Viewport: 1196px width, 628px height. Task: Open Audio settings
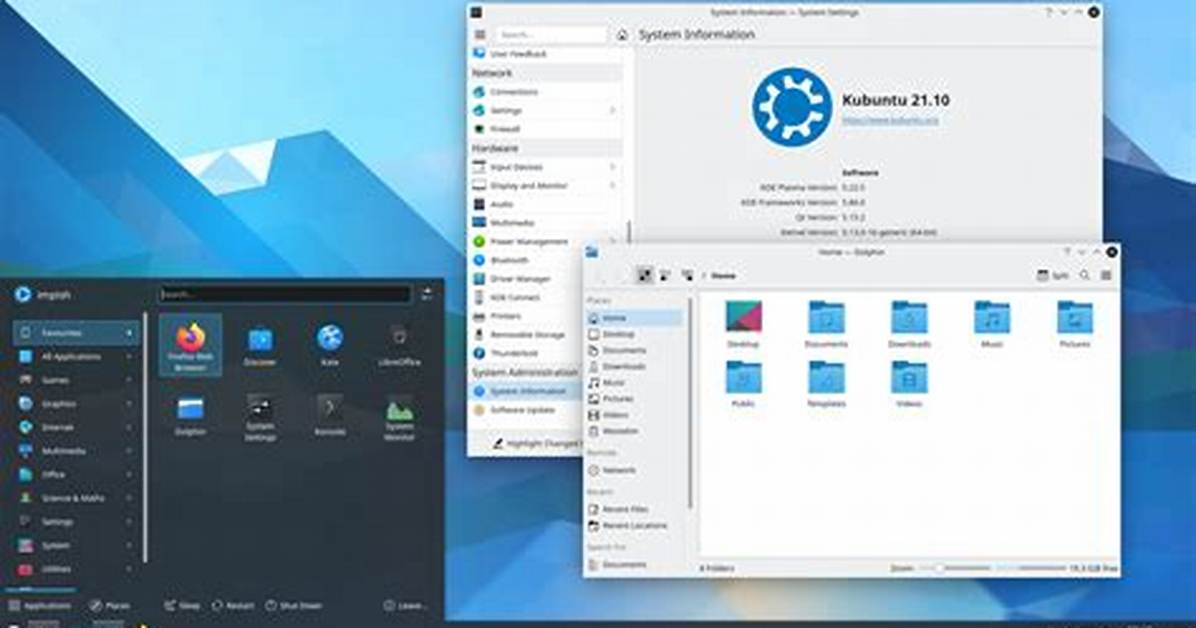point(545,204)
